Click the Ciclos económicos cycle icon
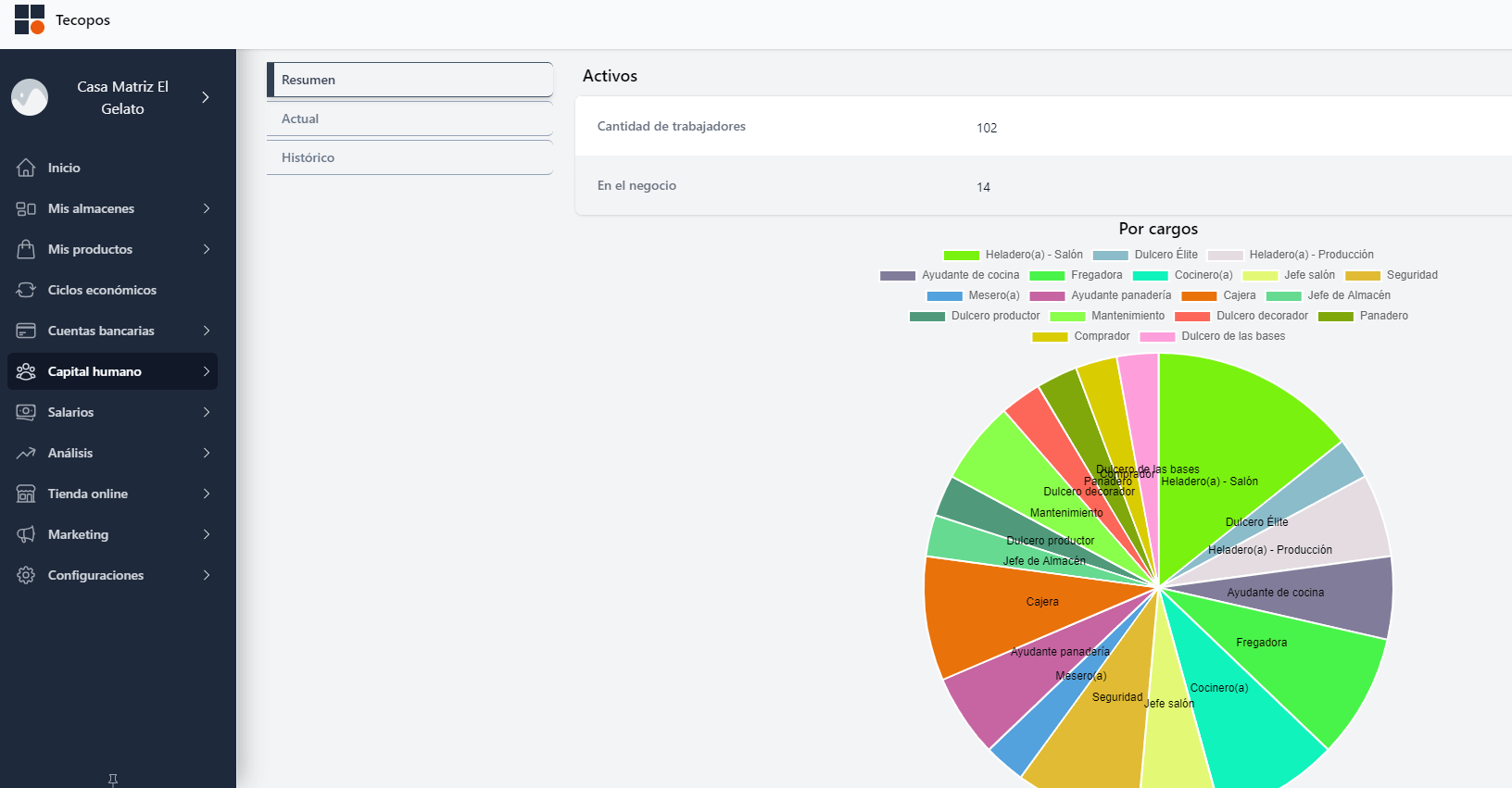The height and width of the screenshot is (788, 1512). [x=26, y=290]
